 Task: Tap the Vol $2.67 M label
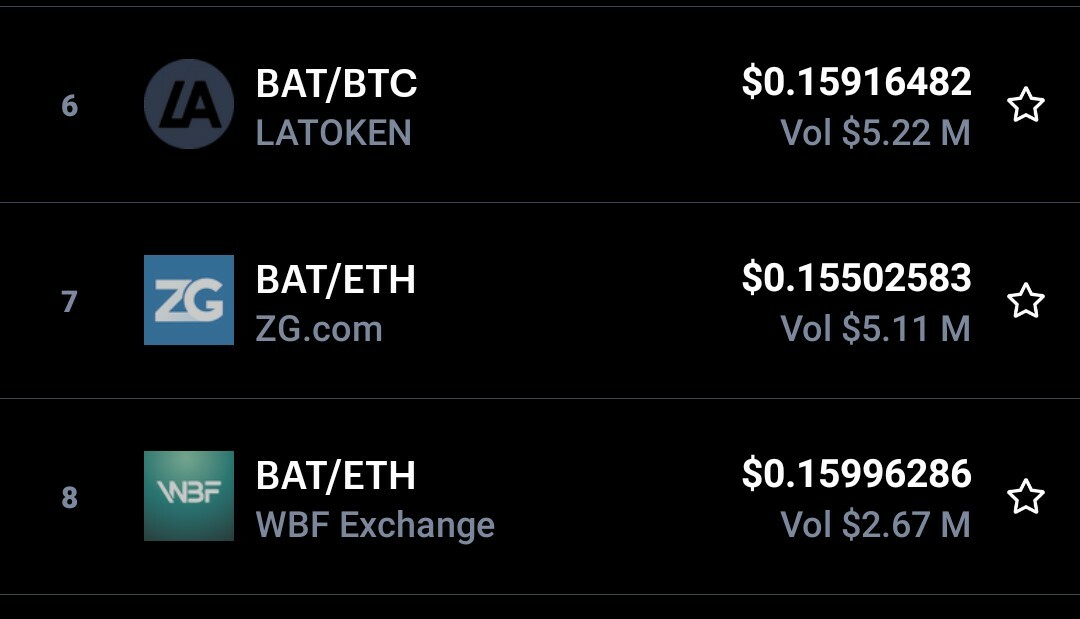point(875,525)
